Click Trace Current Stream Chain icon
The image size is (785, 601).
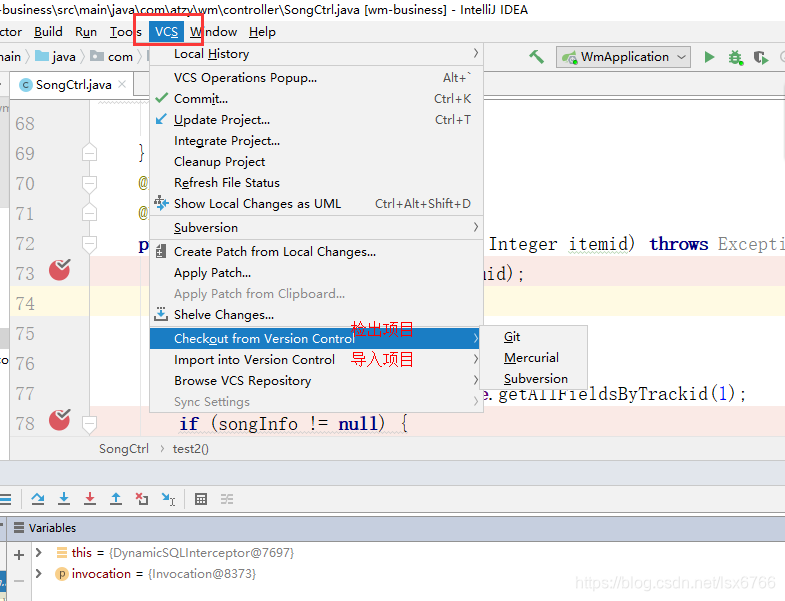pyautogui.click(x=227, y=499)
